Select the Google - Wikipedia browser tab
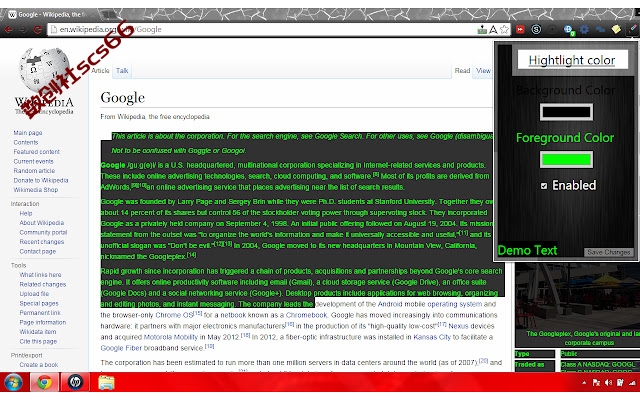This screenshot has height=400, width=640. coord(51,15)
